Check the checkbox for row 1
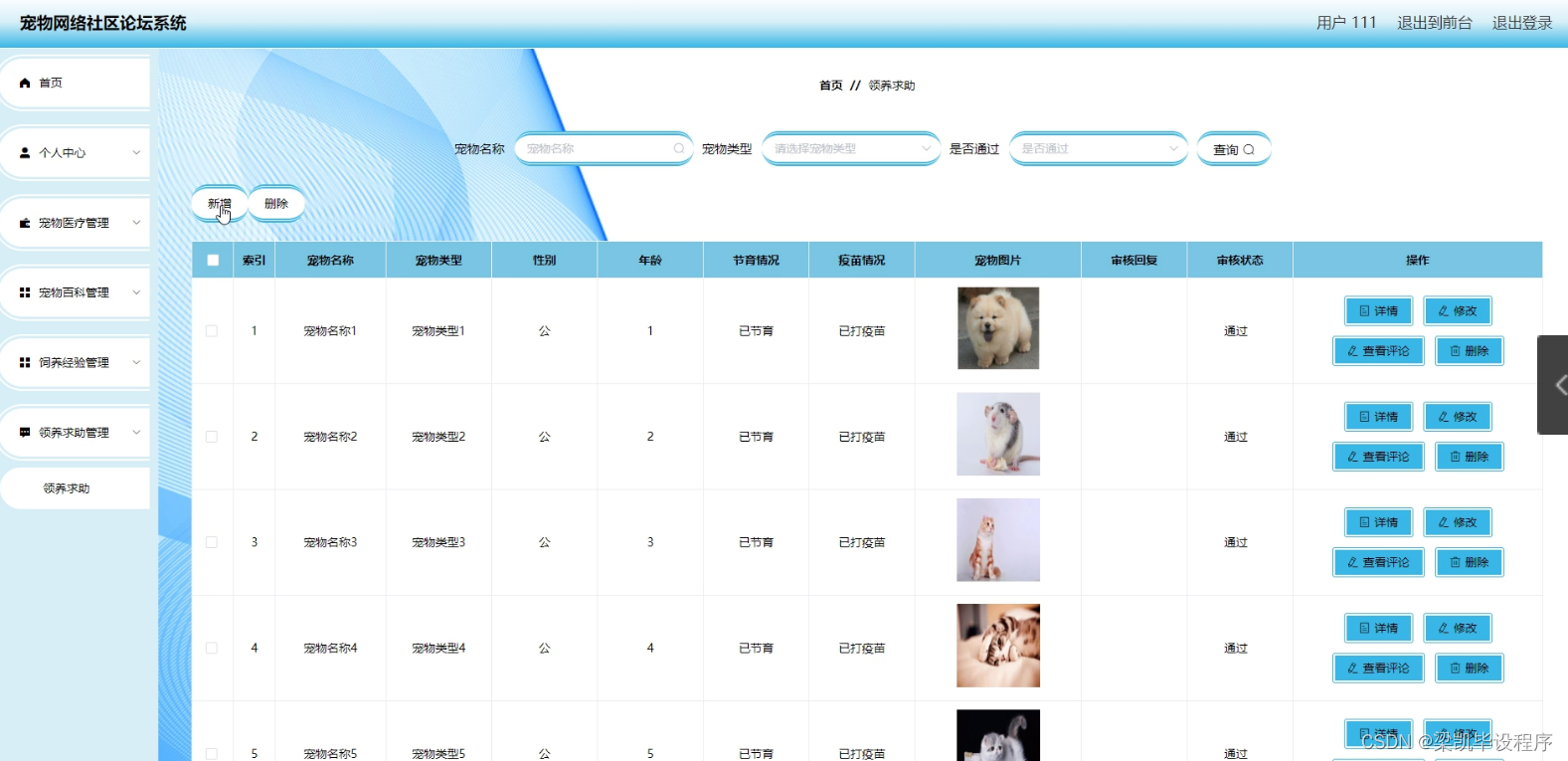Image resolution: width=1568 pixels, height=761 pixels. tap(212, 330)
